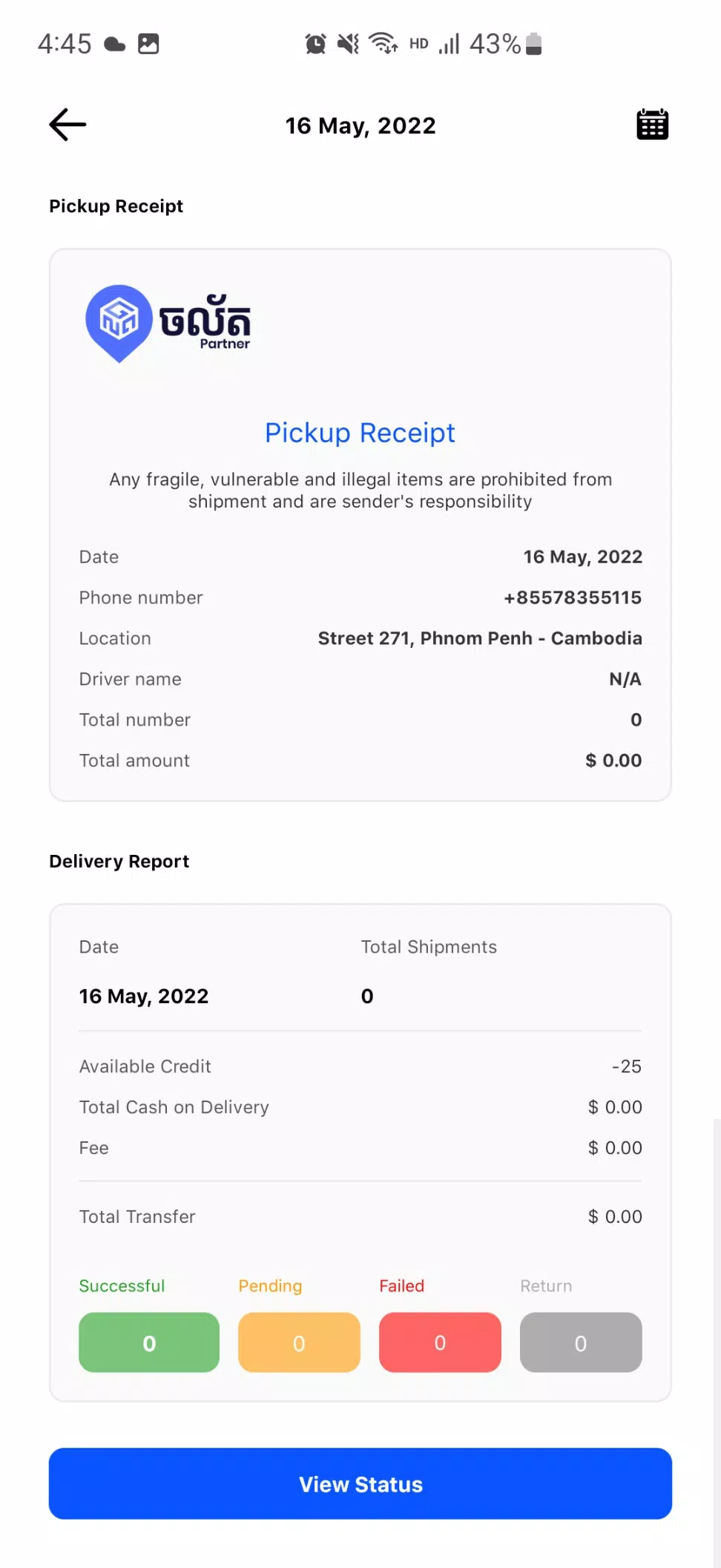Tap the Wi-Fi status icon
Image resolution: width=721 pixels, height=1568 pixels.
click(x=383, y=44)
